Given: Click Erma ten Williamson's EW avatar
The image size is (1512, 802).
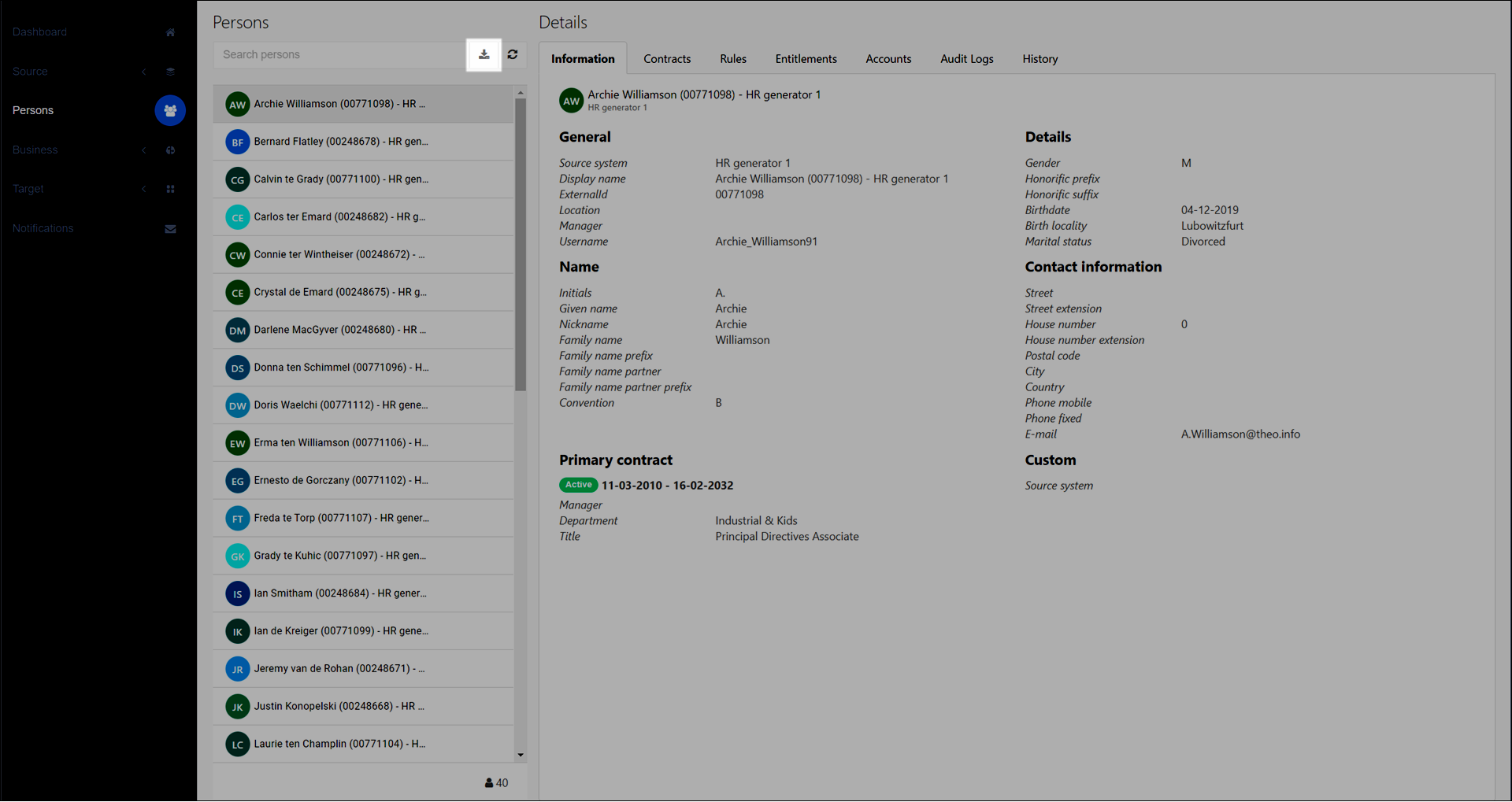Looking at the screenshot, I should [237, 444].
